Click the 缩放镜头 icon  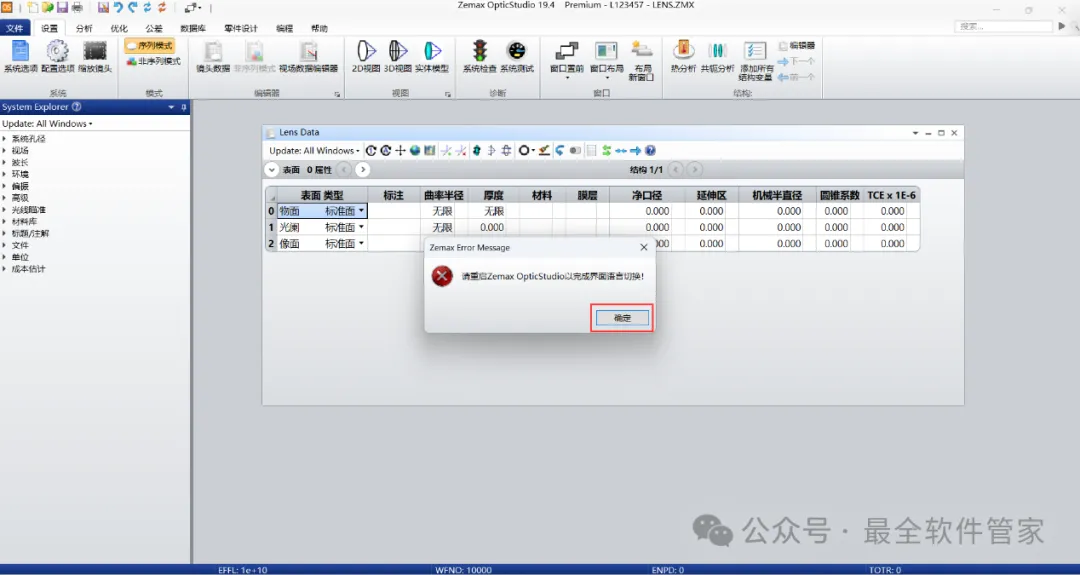coord(95,56)
